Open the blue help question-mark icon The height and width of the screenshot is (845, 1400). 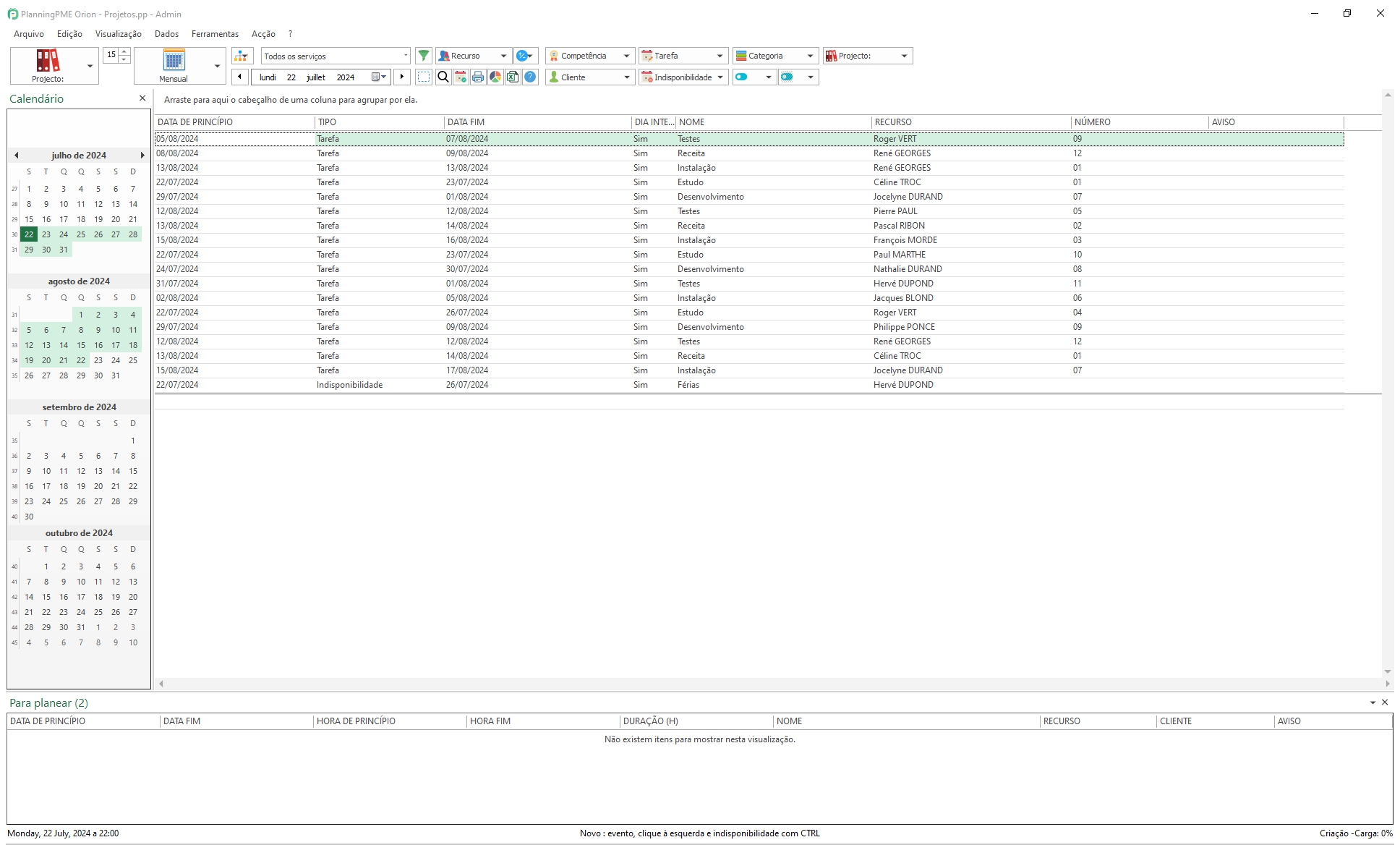[x=530, y=77]
